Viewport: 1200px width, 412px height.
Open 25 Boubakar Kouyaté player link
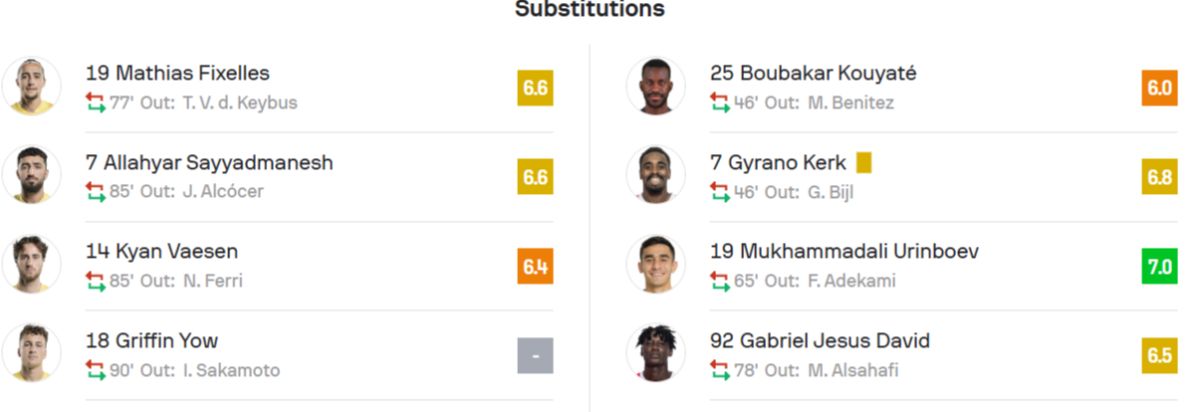point(813,73)
